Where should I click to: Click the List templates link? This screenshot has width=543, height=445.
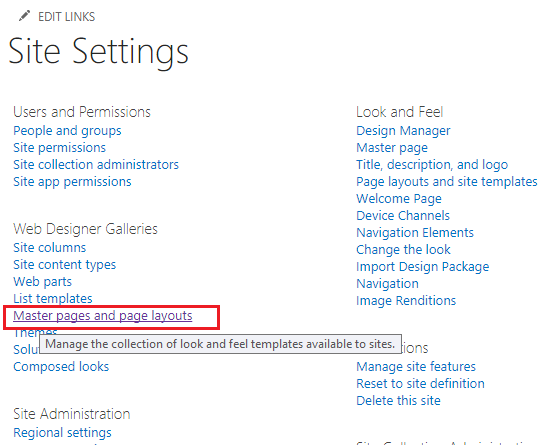click(53, 299)
